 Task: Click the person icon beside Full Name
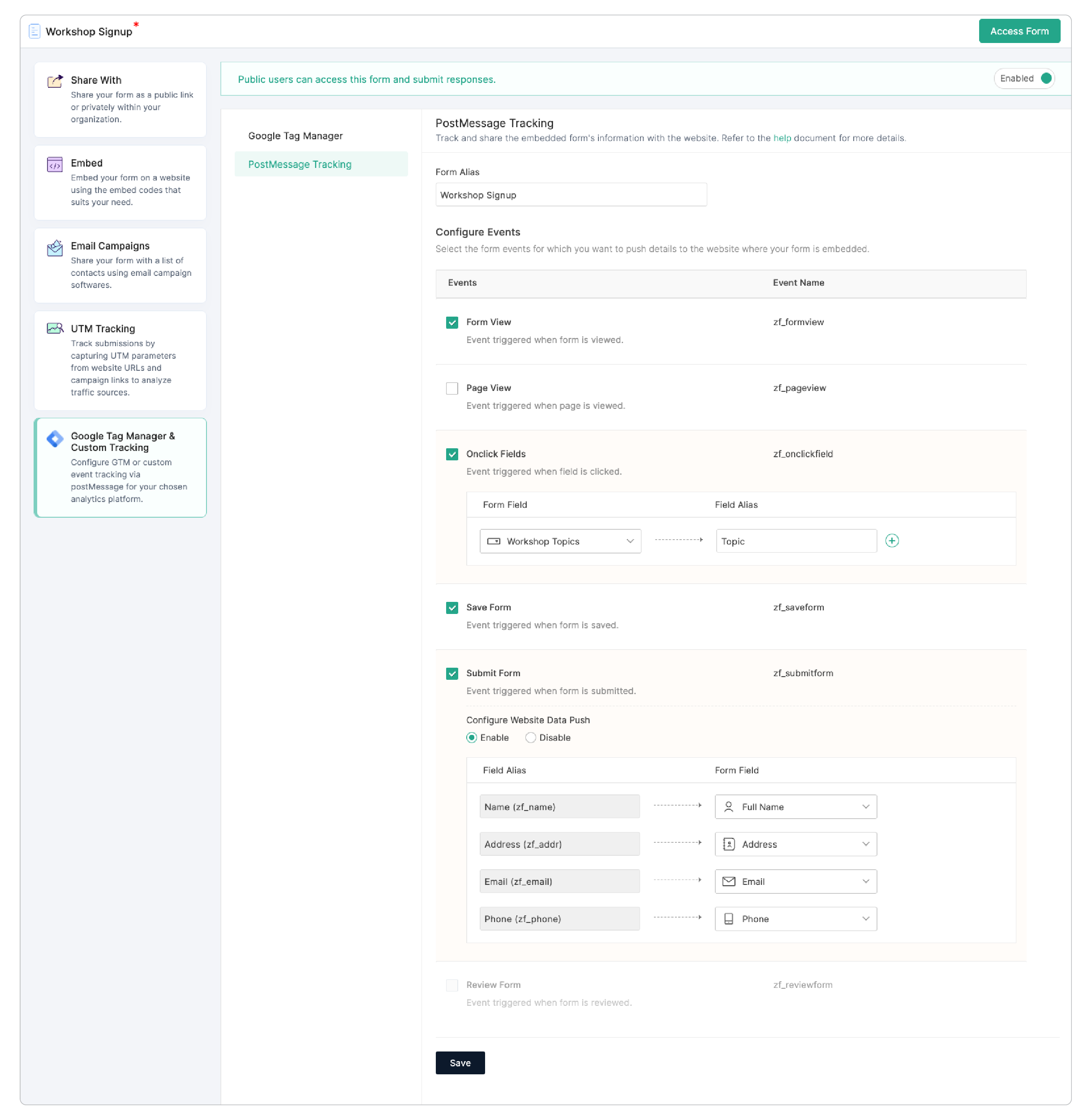pyautogui.click(x=728, y=807)
